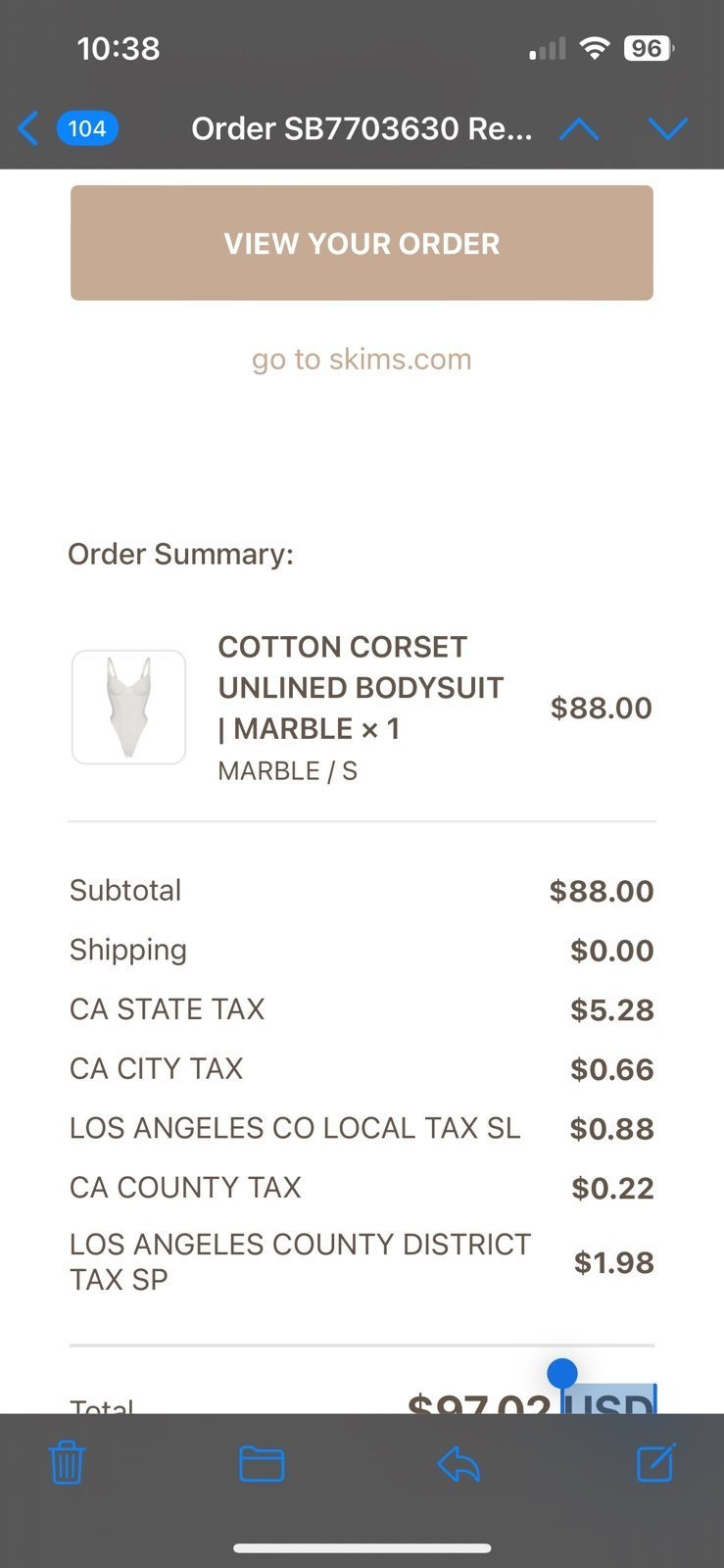Image resolution: width=724 pixels, height=1568 pixels.
Task: Tap the Order Summary heading
Action: pyautogui.click(x=180, y=554)
